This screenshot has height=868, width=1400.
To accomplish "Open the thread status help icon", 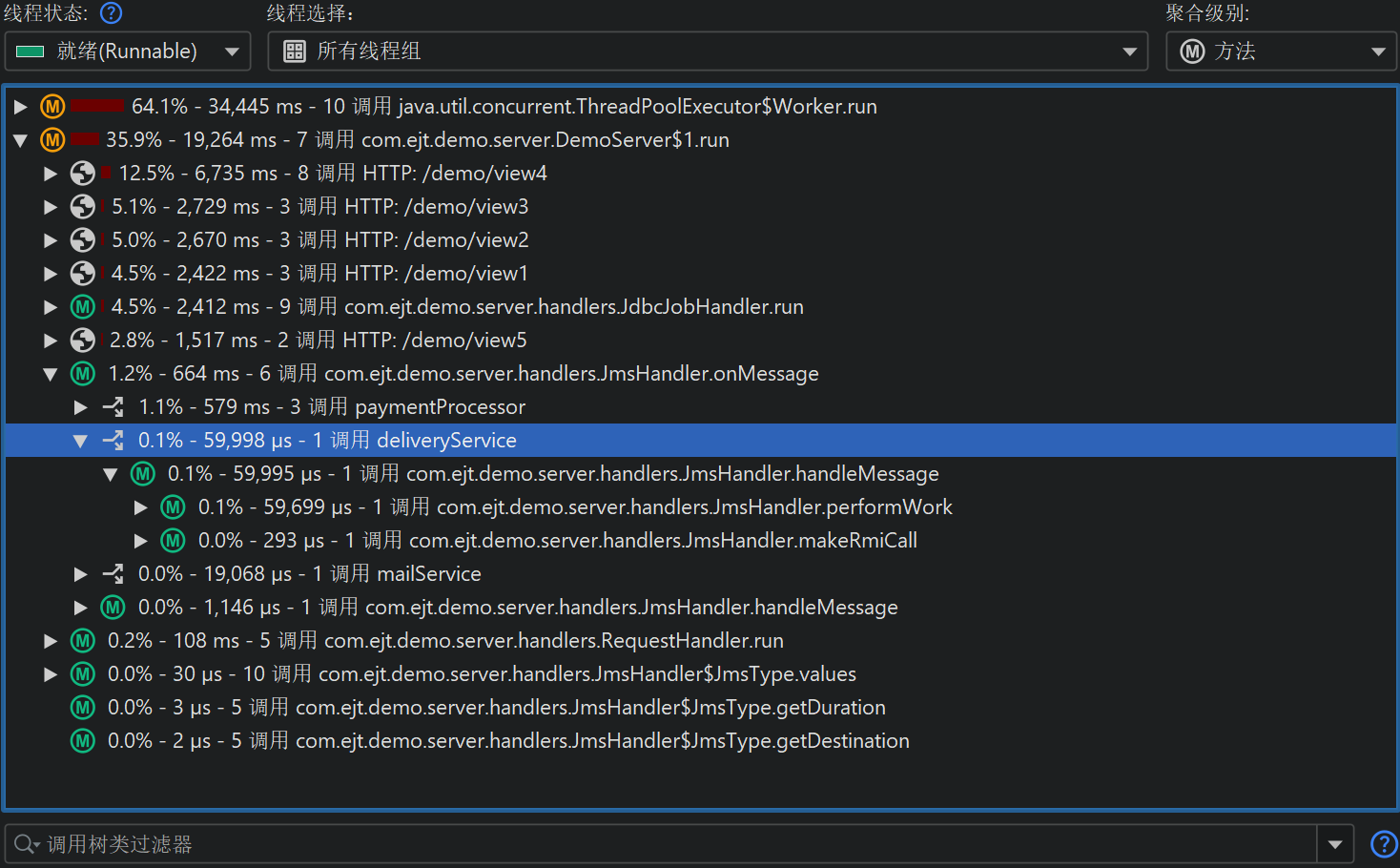I will click(x=112, y=13).
